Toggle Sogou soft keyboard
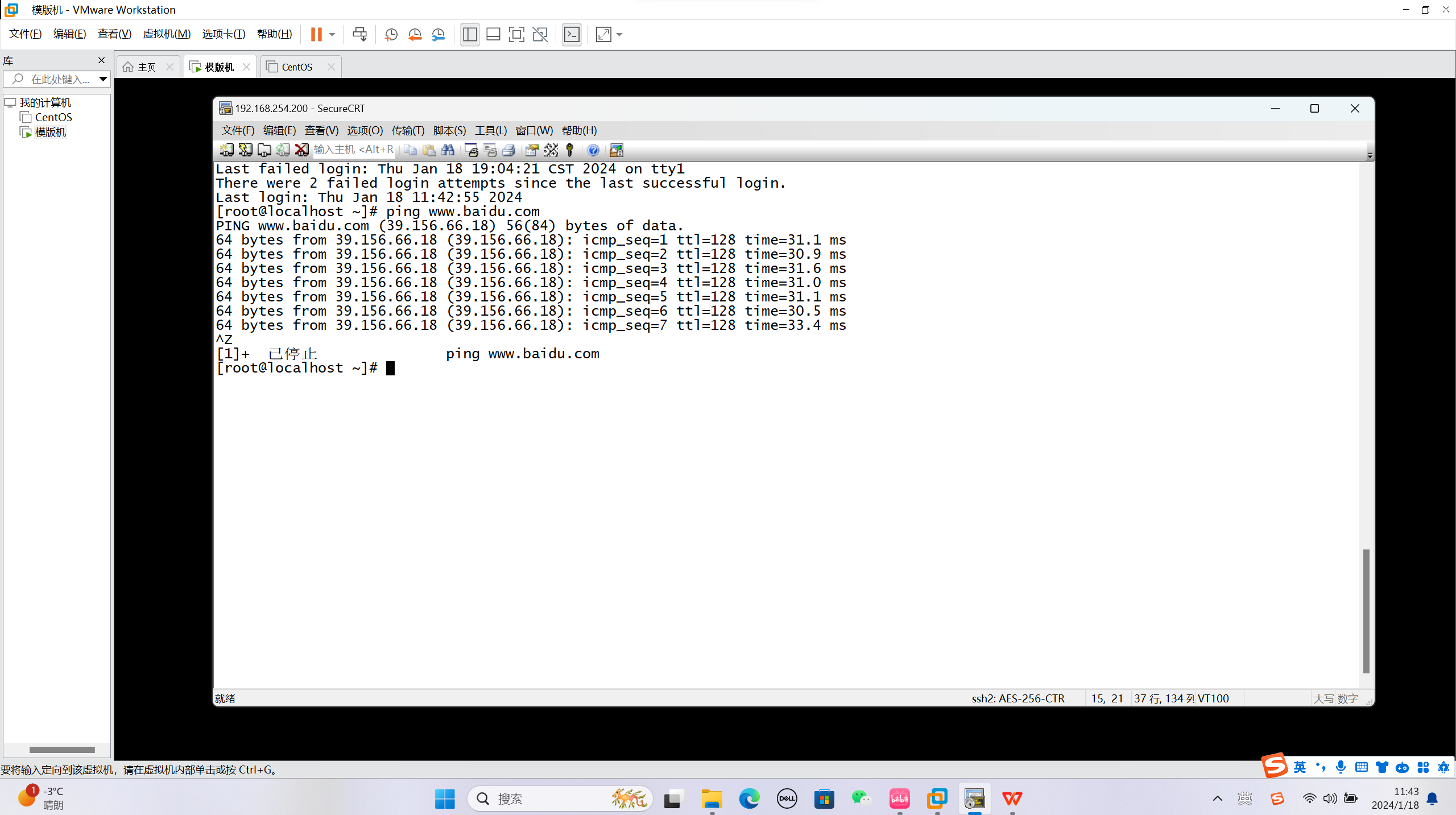Image resolution: width=1456 pixels, height=815 pixels. point(1362,767)
